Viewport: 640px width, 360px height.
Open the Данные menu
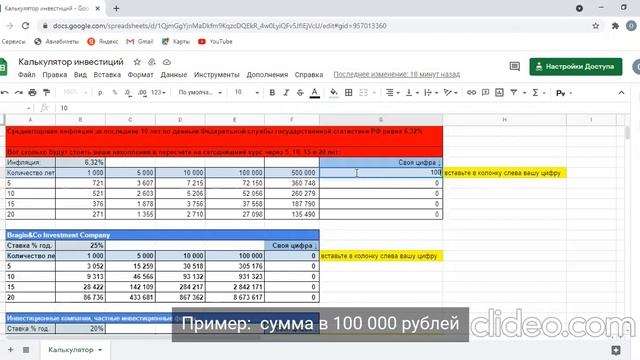(x=174, y=75)
